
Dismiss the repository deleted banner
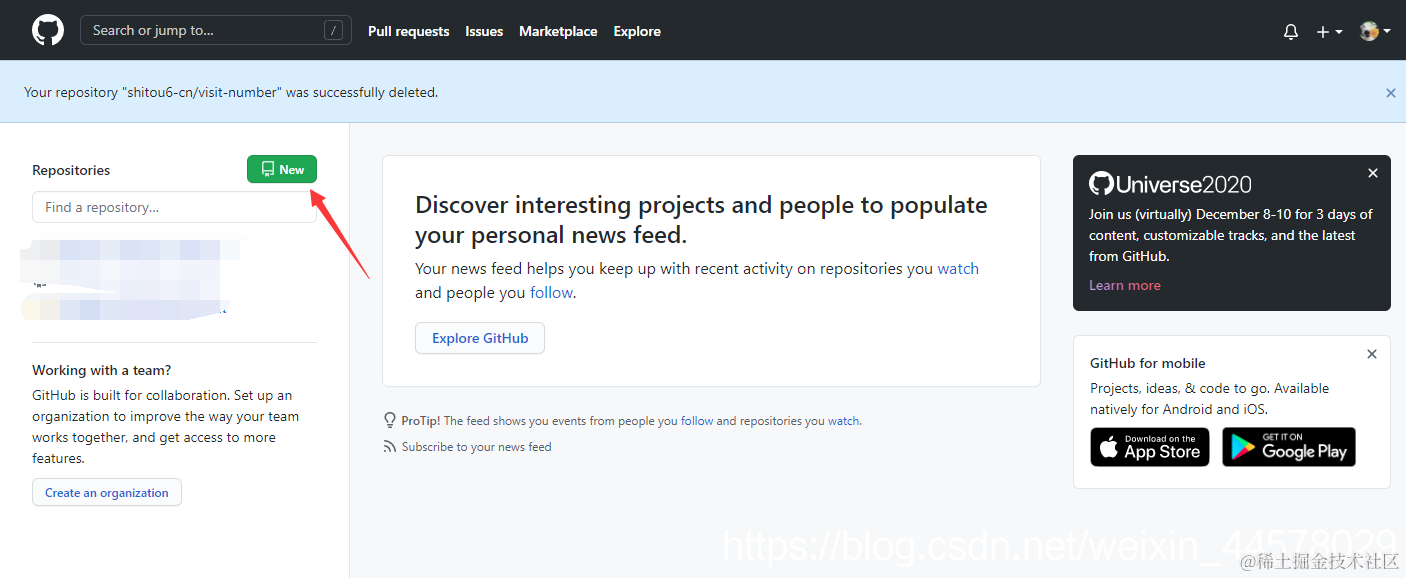[x=1390, y=92]
